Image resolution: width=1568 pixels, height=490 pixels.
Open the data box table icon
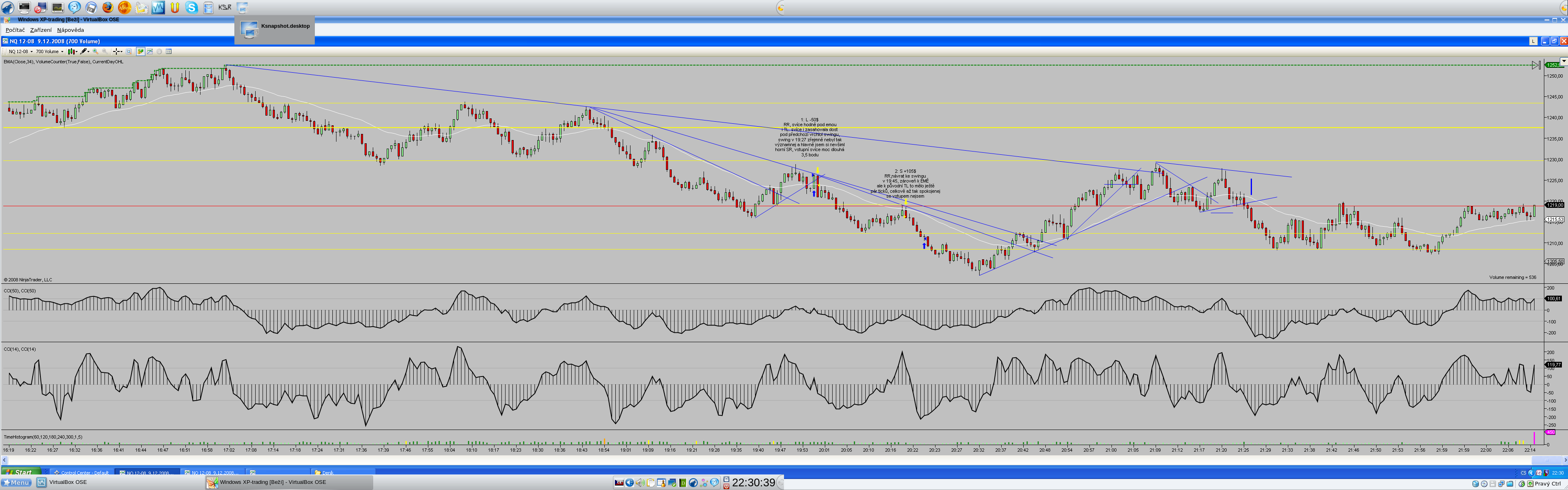(x=169, y=52)
